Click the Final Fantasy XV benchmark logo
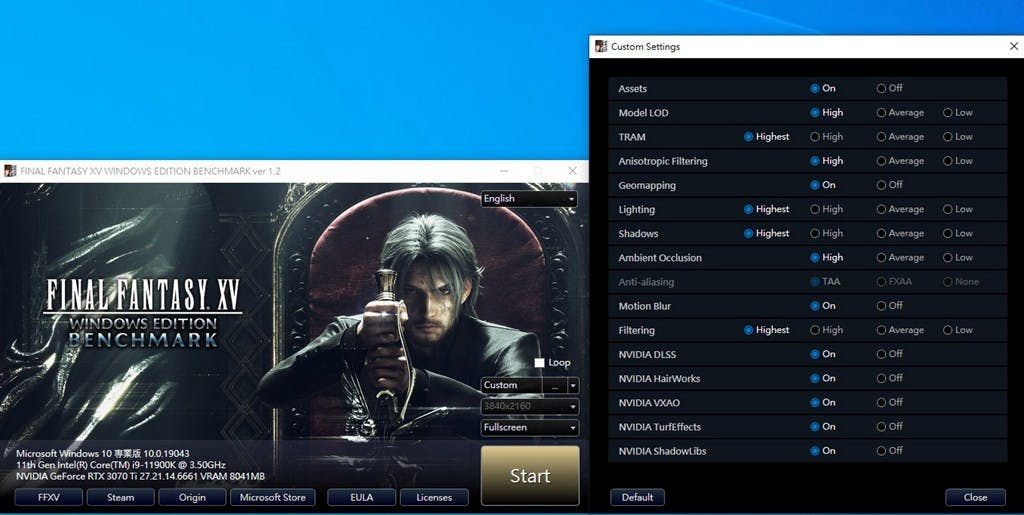 pos(142,311)
